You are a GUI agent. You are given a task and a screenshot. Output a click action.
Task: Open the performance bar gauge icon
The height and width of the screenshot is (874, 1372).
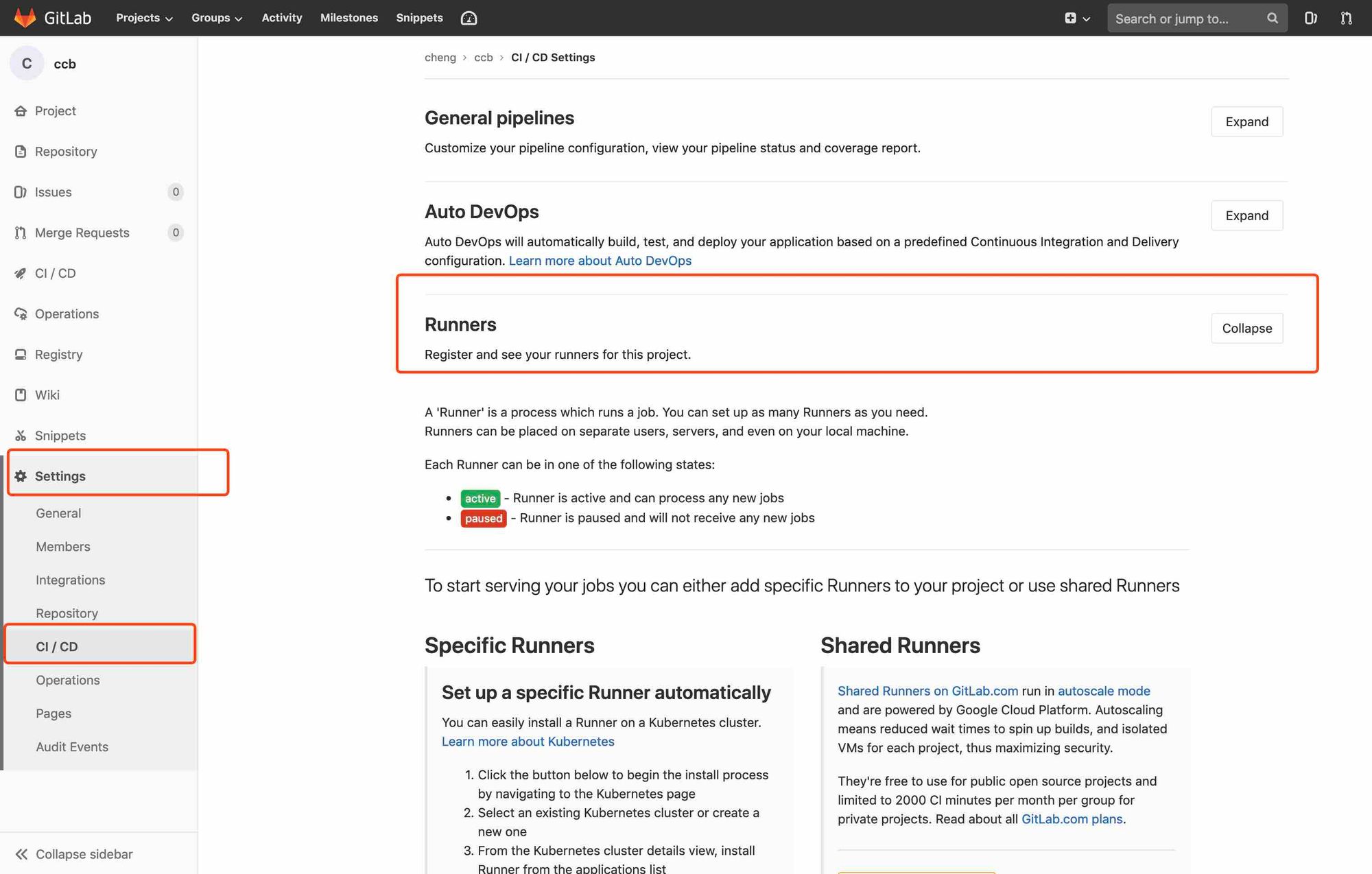469,18
